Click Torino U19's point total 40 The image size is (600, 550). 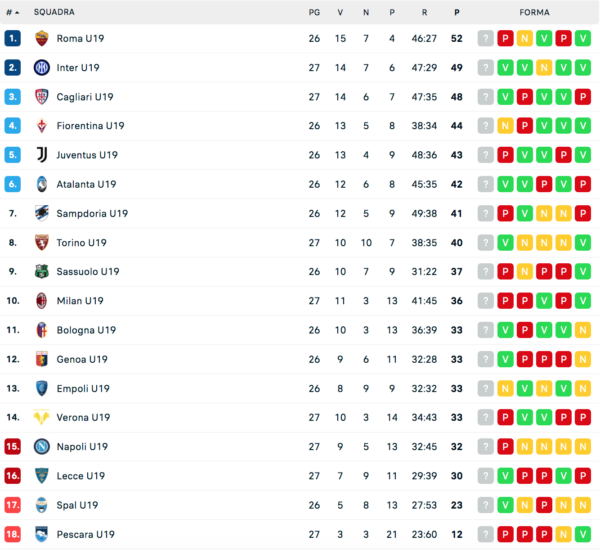[x=457, y=242]
